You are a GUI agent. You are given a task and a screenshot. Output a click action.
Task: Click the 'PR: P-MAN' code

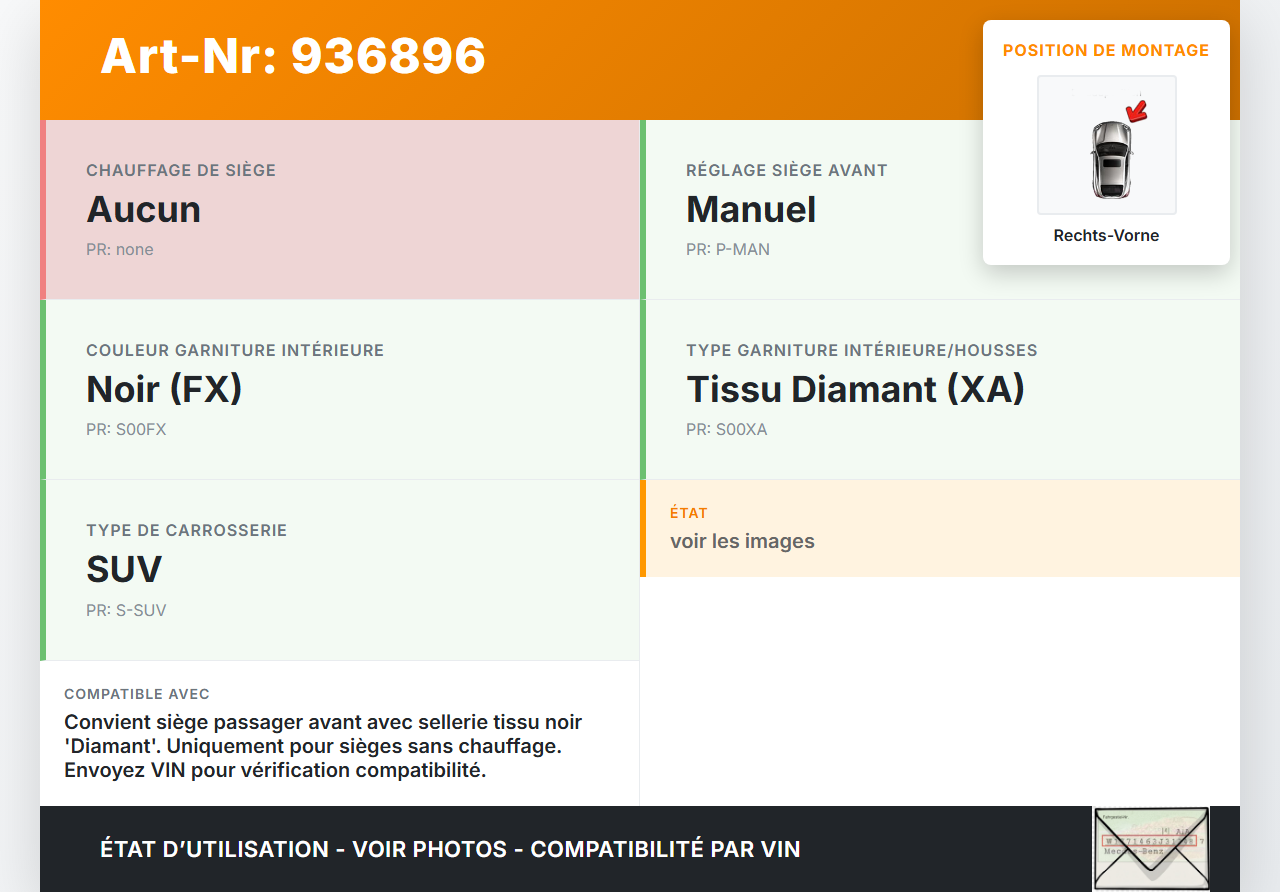728,250
